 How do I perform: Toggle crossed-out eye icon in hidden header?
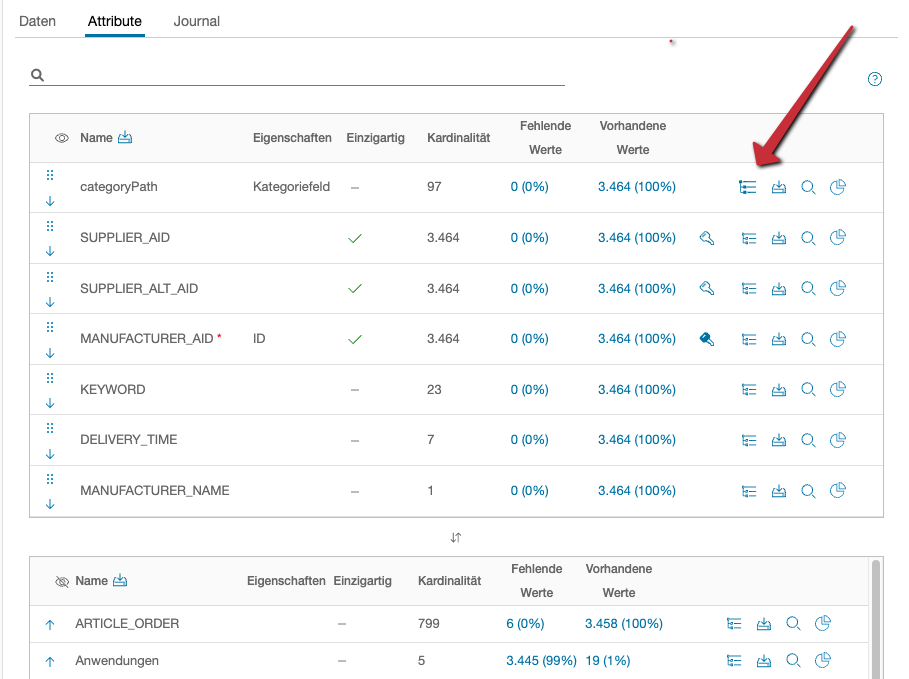(61, 581)
